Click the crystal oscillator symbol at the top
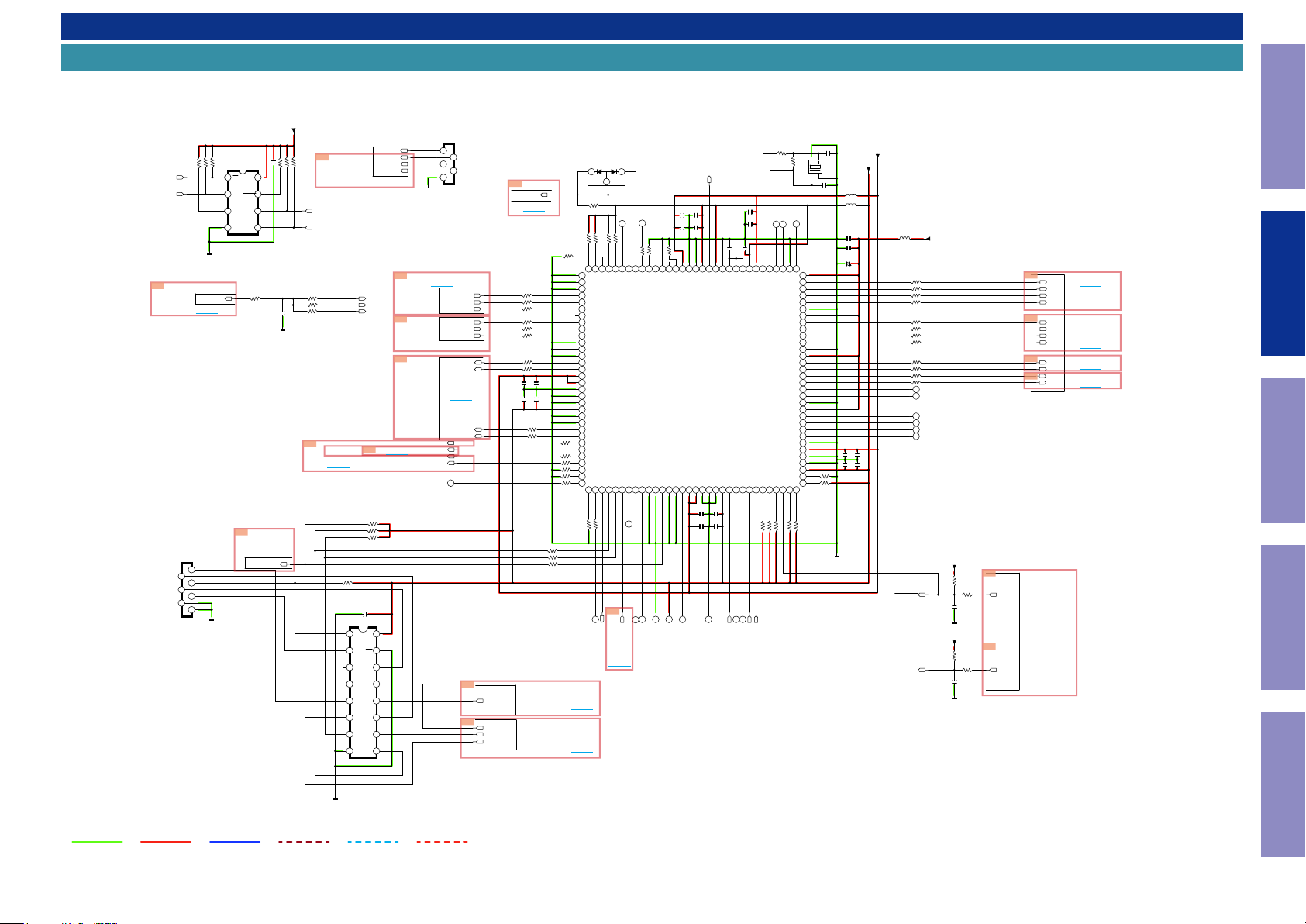 (815, 167)
